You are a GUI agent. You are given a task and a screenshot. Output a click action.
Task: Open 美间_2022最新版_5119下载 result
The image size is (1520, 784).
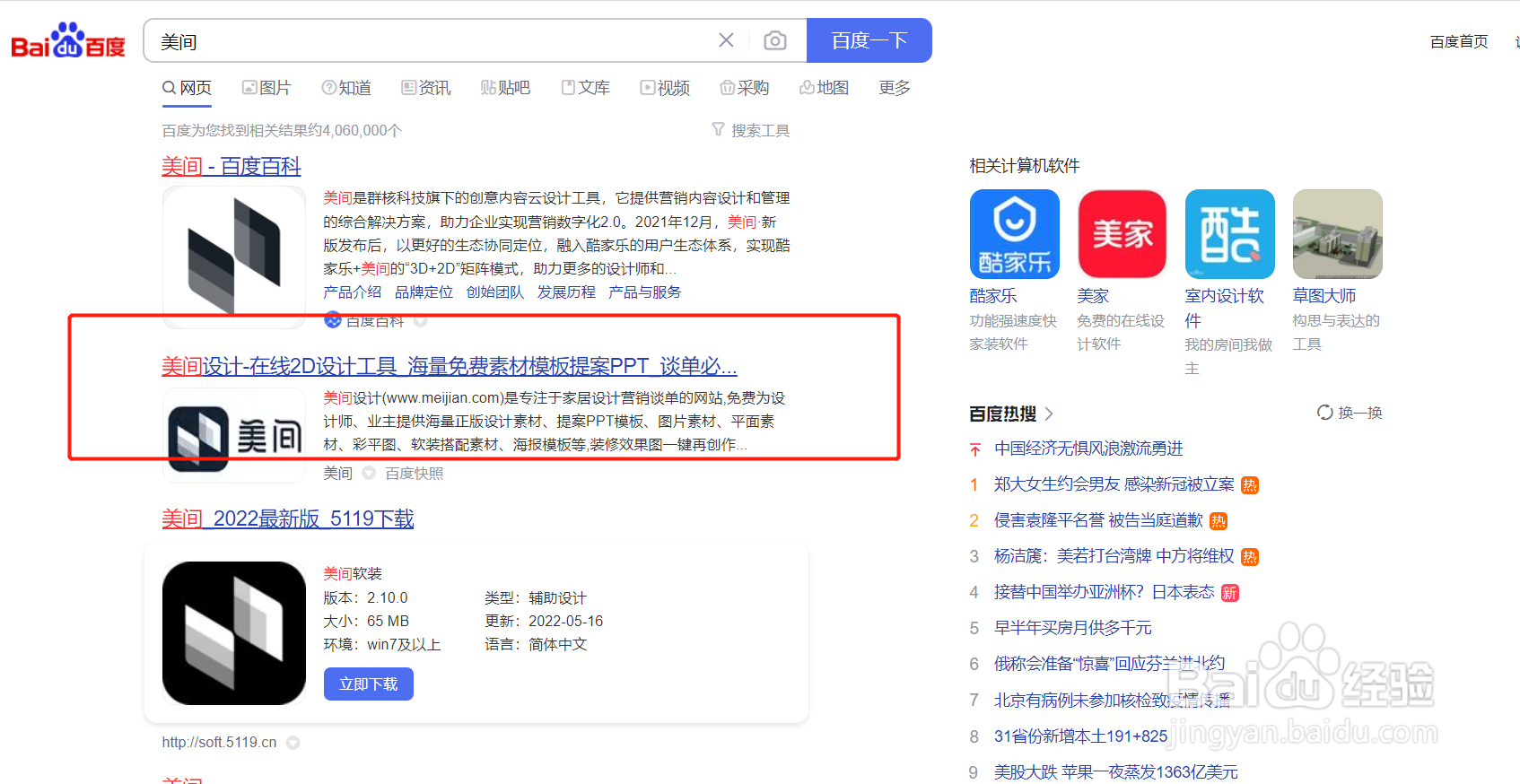coord(288,519)
